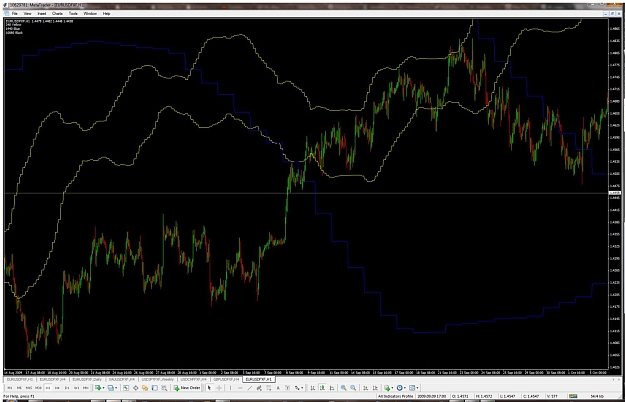Switch to the GBPUSDFXF,H4 chart tab
Viewport: 625px width, 402px height.
[x=226, y=379]
